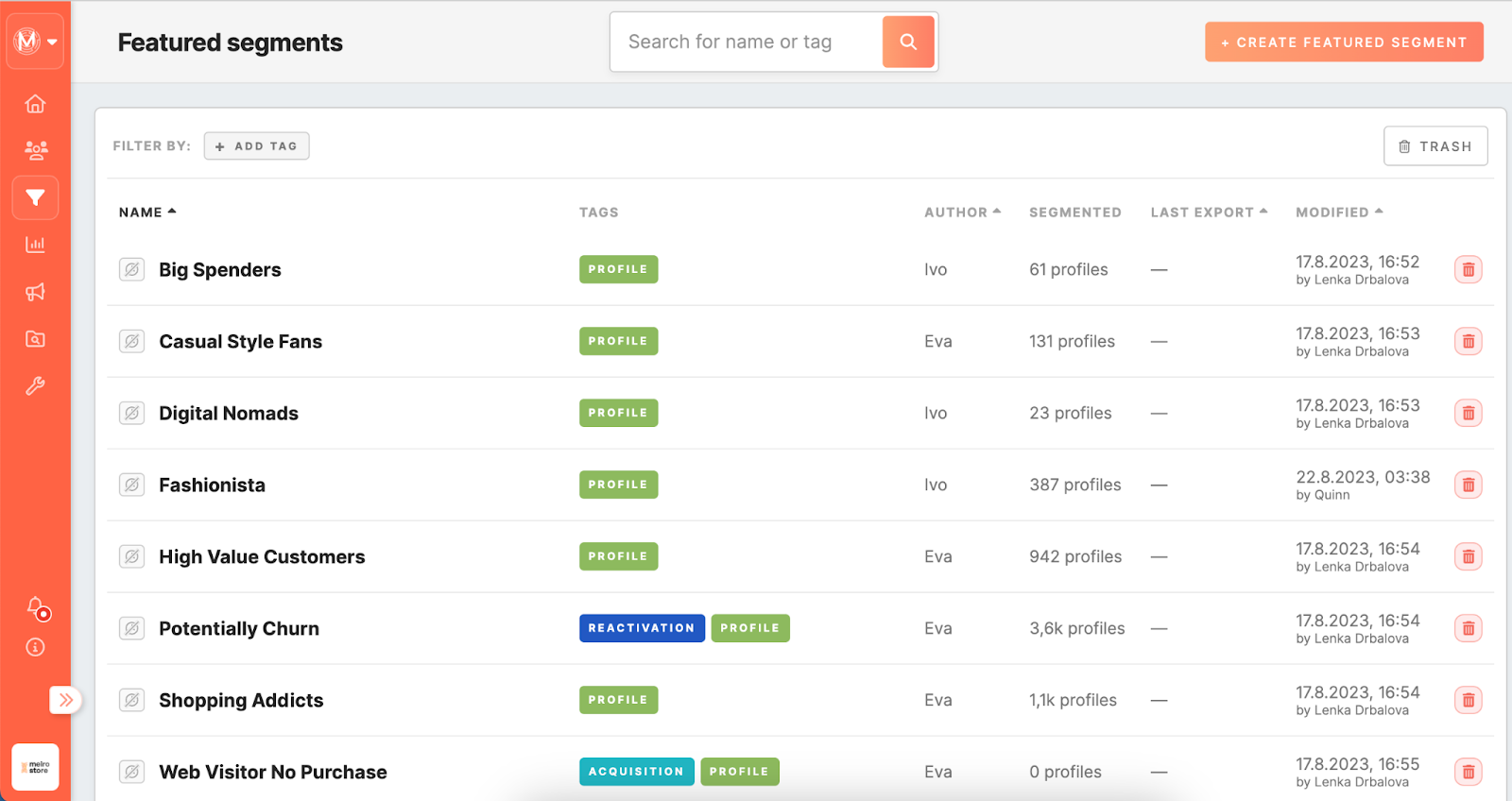The image size is (1512, 801).
Task: Click the notifications bell icon
Action: point(36,607)
